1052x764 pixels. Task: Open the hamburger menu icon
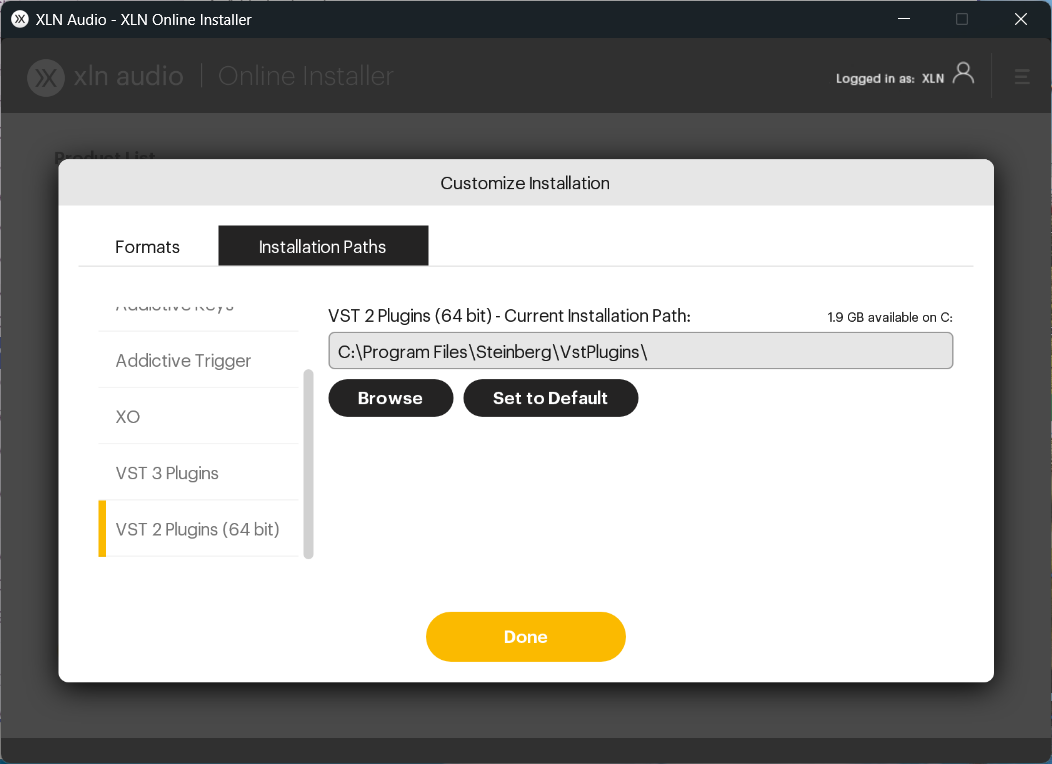click(x=1022, y=77)
